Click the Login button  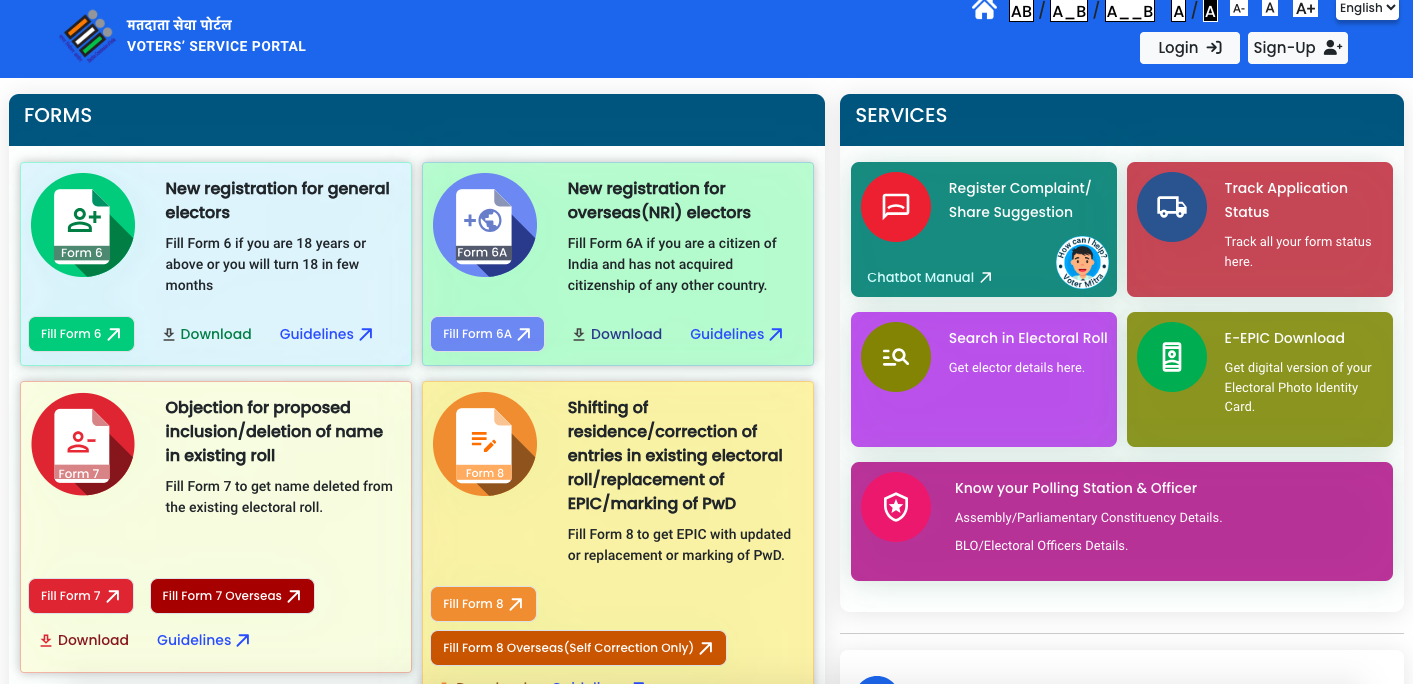pos(1189,48)
